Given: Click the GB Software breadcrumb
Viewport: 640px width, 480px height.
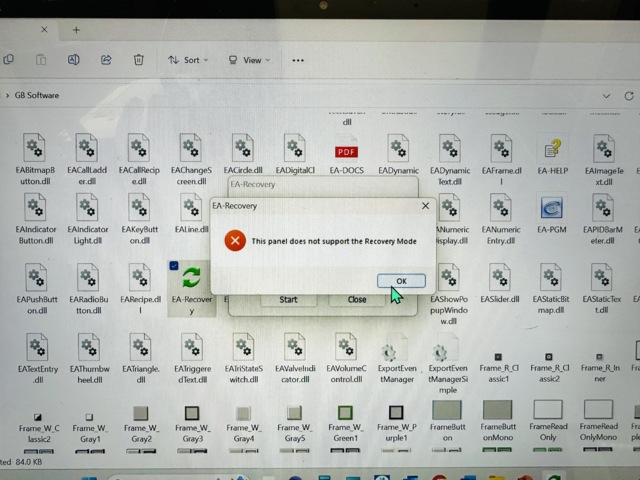Looking at the screenshot, I should point(37,95).
